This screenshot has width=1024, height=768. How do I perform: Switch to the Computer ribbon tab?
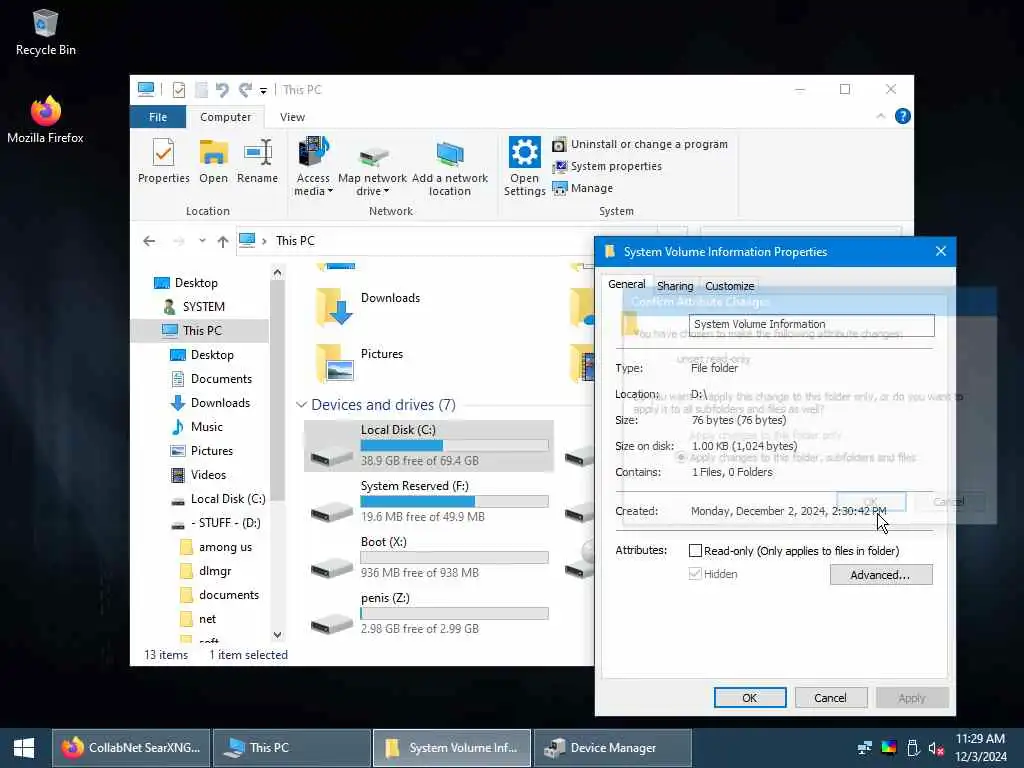[x=225, y=117]
